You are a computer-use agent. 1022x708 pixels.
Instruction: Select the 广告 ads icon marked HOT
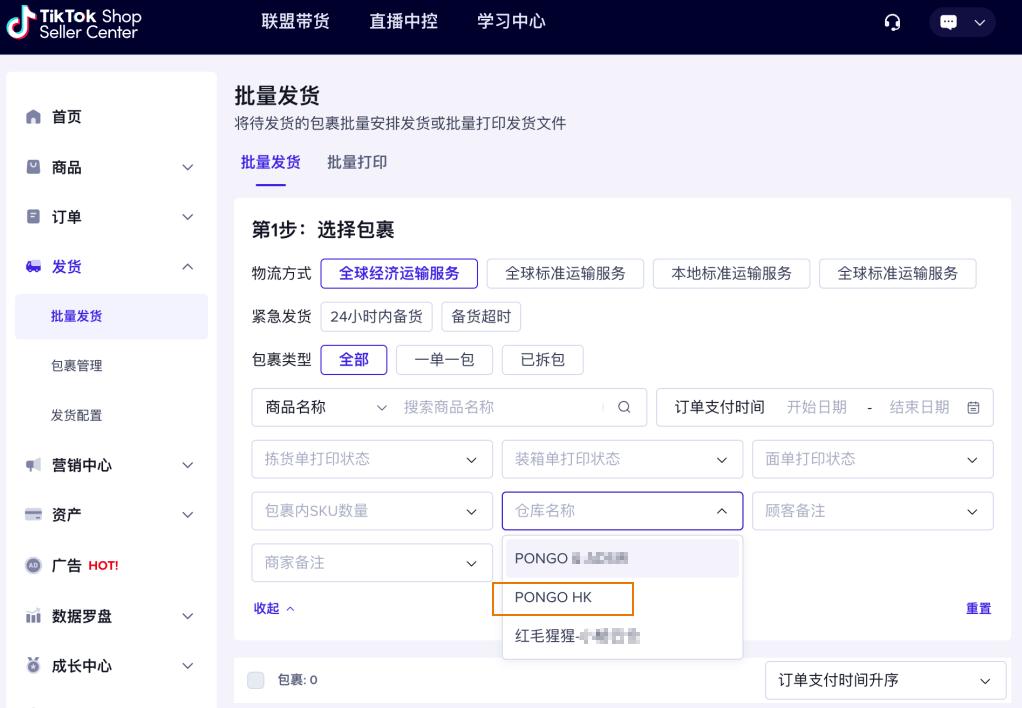coord(34,565)
